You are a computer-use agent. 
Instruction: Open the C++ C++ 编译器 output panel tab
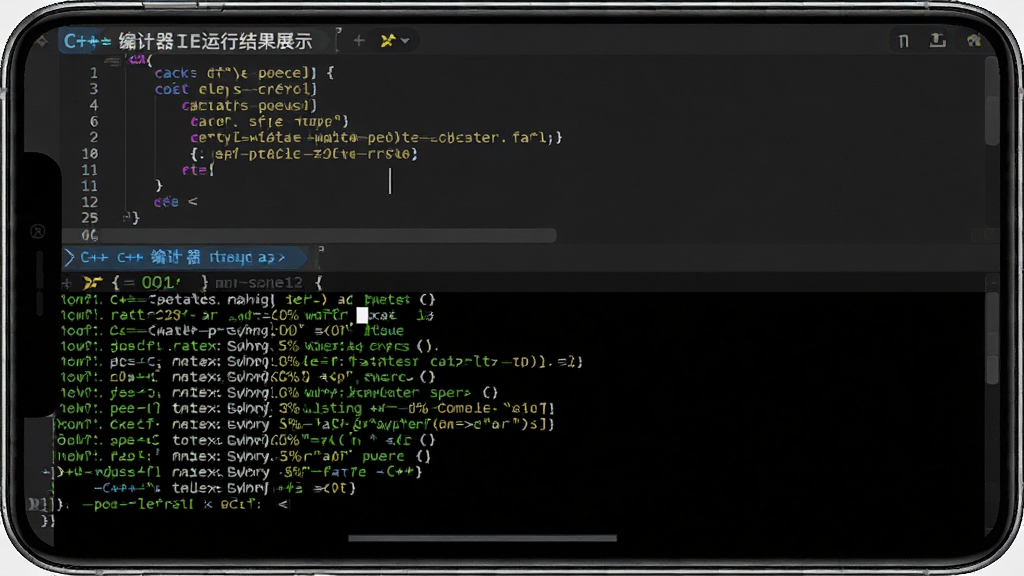183,257
